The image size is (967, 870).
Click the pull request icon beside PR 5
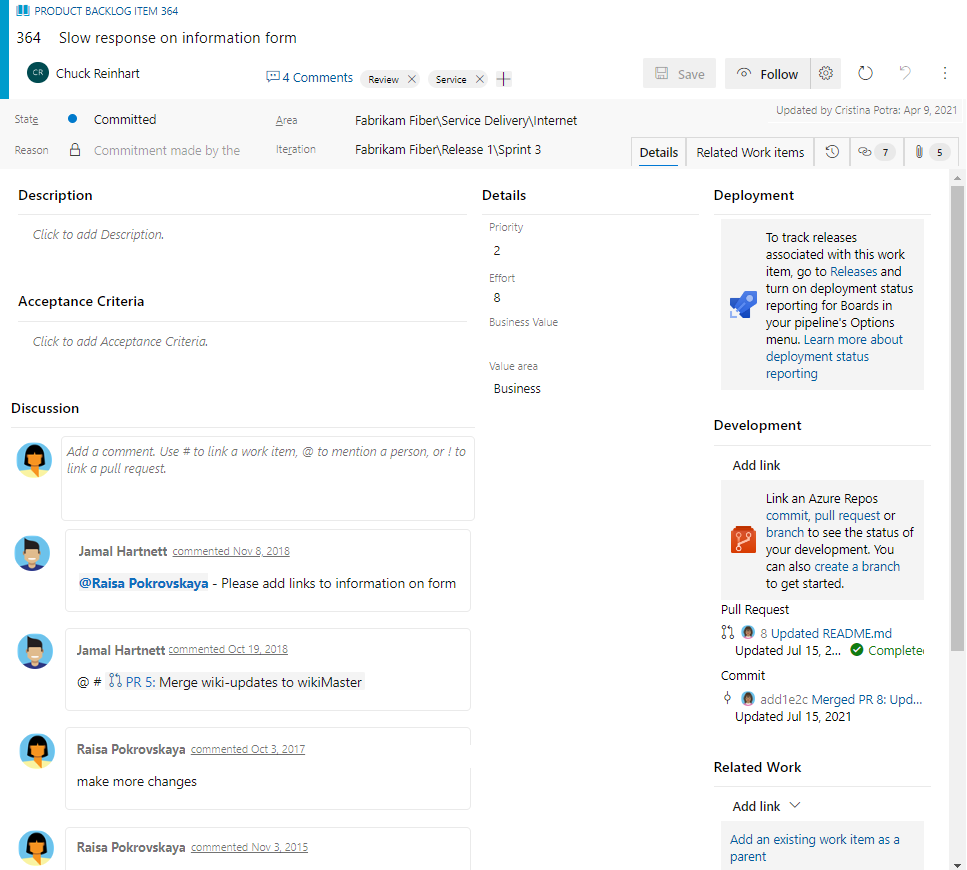(115, 681)
